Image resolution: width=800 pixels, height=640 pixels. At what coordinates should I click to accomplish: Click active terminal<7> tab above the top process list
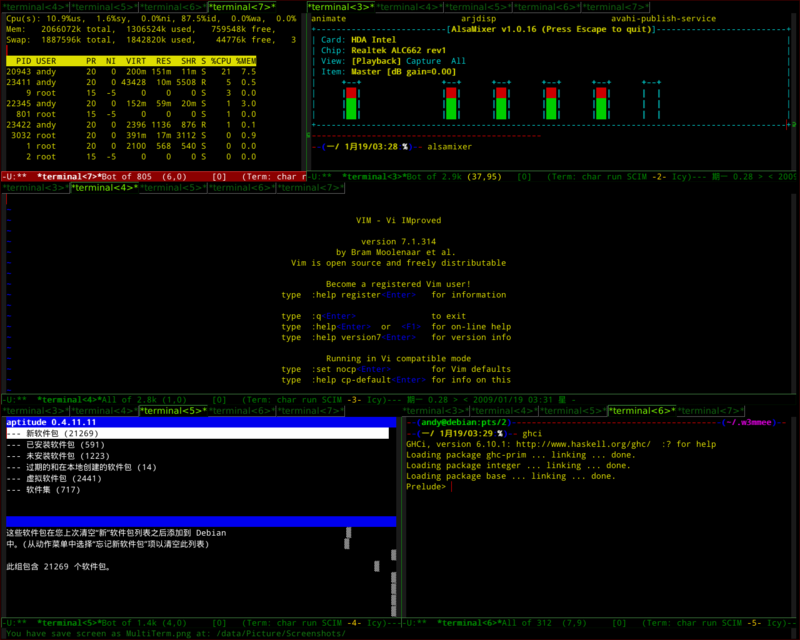pyautogui.click(x=242, y=7)
